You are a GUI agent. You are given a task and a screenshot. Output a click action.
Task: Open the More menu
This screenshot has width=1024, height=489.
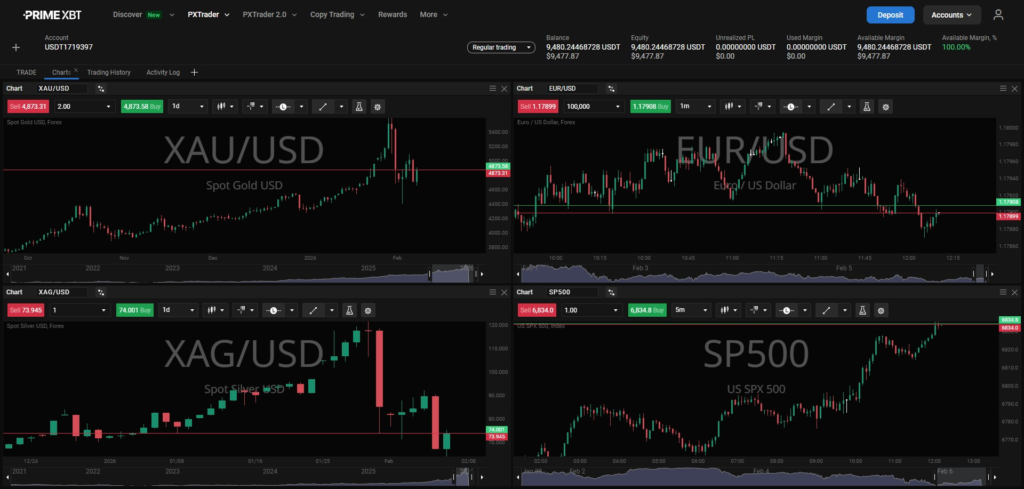[x=434, y=14]
